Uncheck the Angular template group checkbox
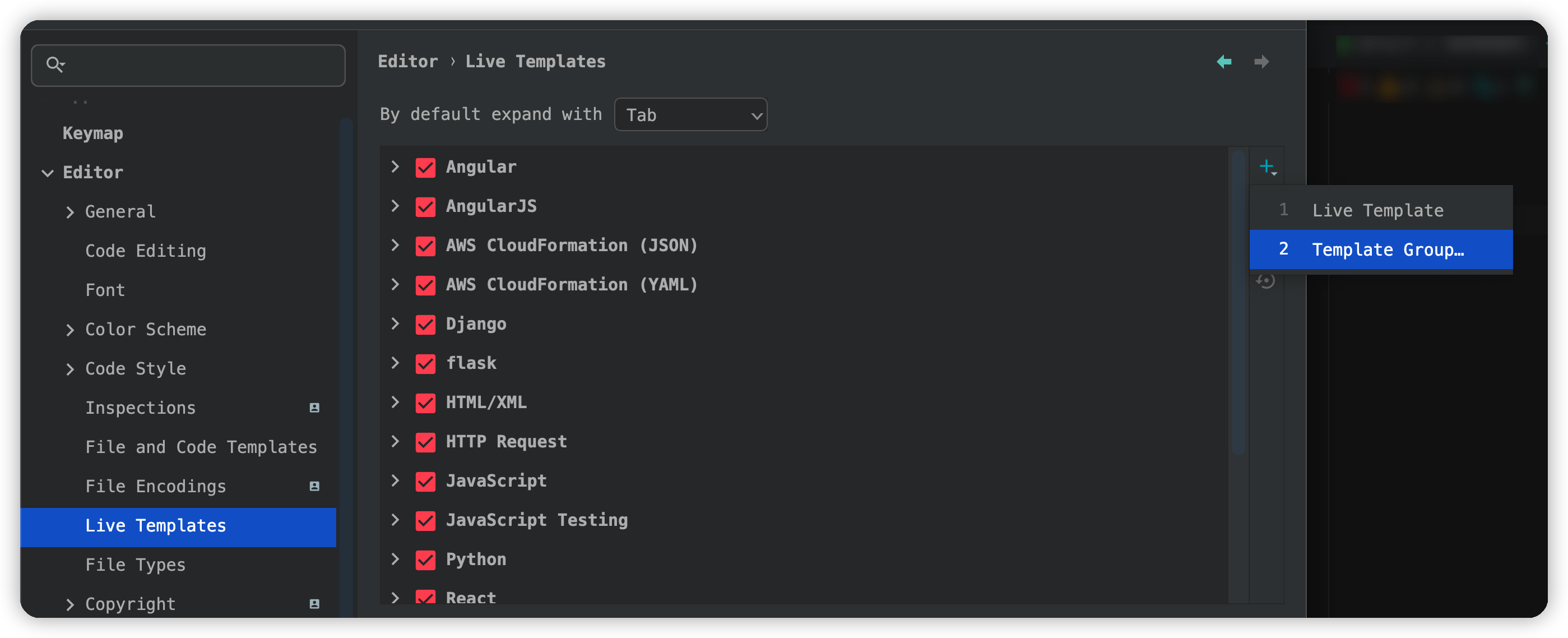This screenshot has height=638, width=1568. coord(425,168)
